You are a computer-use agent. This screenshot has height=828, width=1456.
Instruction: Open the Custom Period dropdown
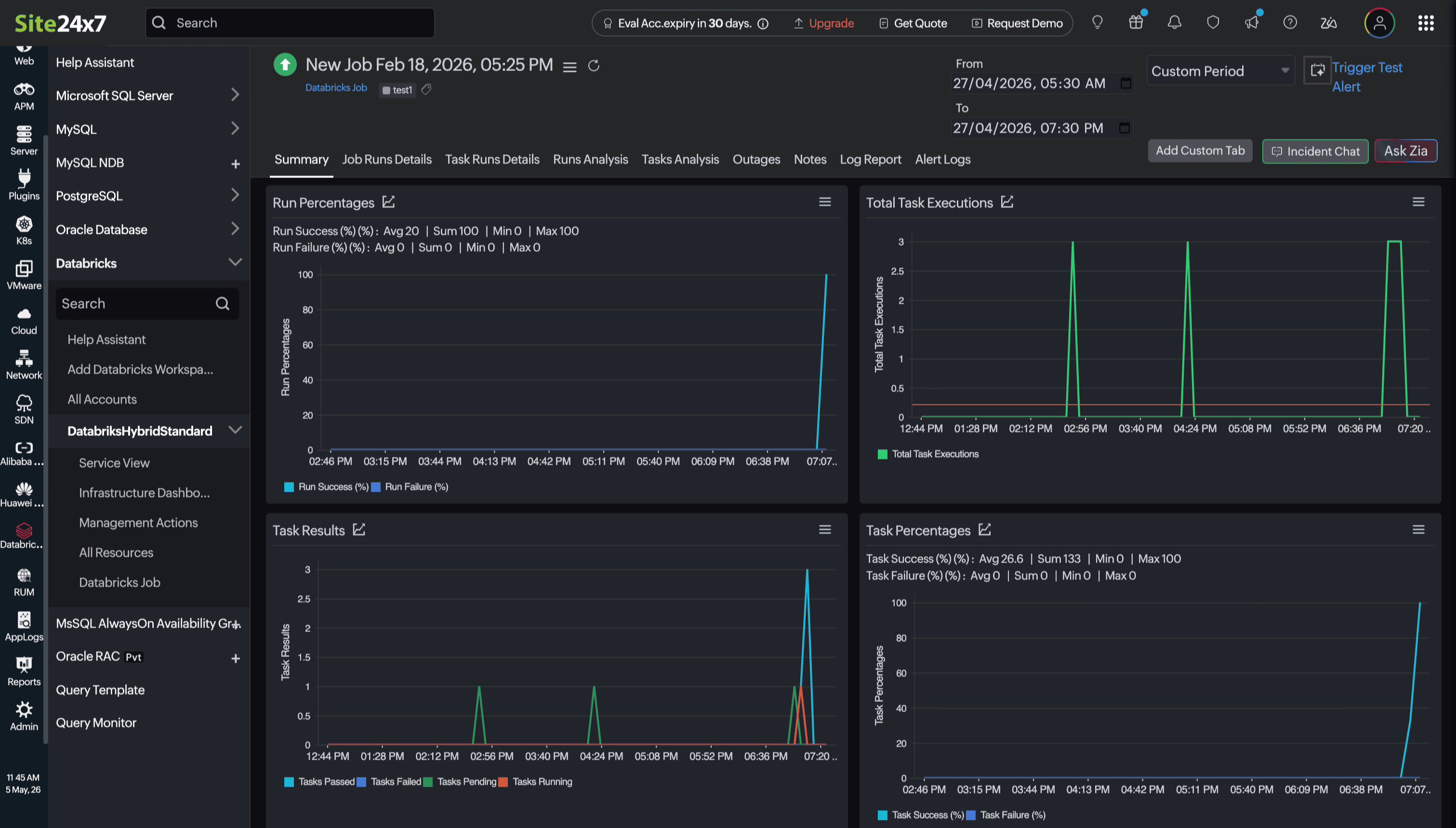(1220, 70)
